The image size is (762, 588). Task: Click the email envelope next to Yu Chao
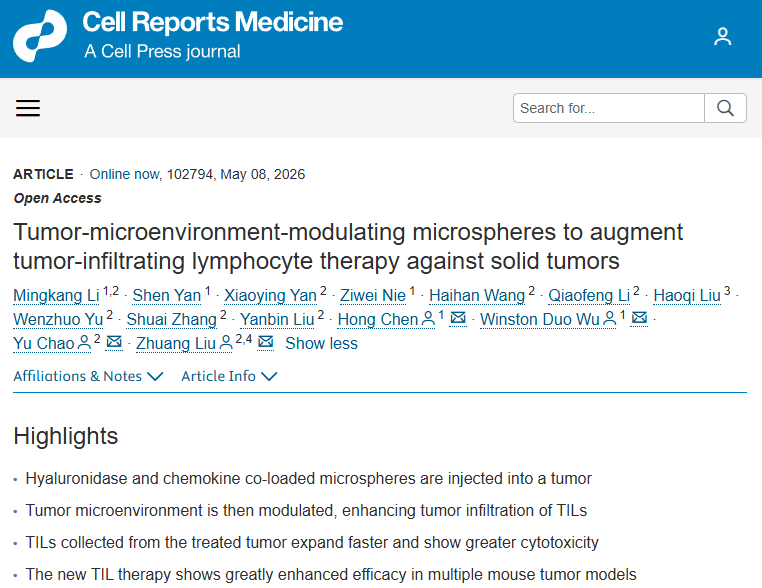(114, 342)
